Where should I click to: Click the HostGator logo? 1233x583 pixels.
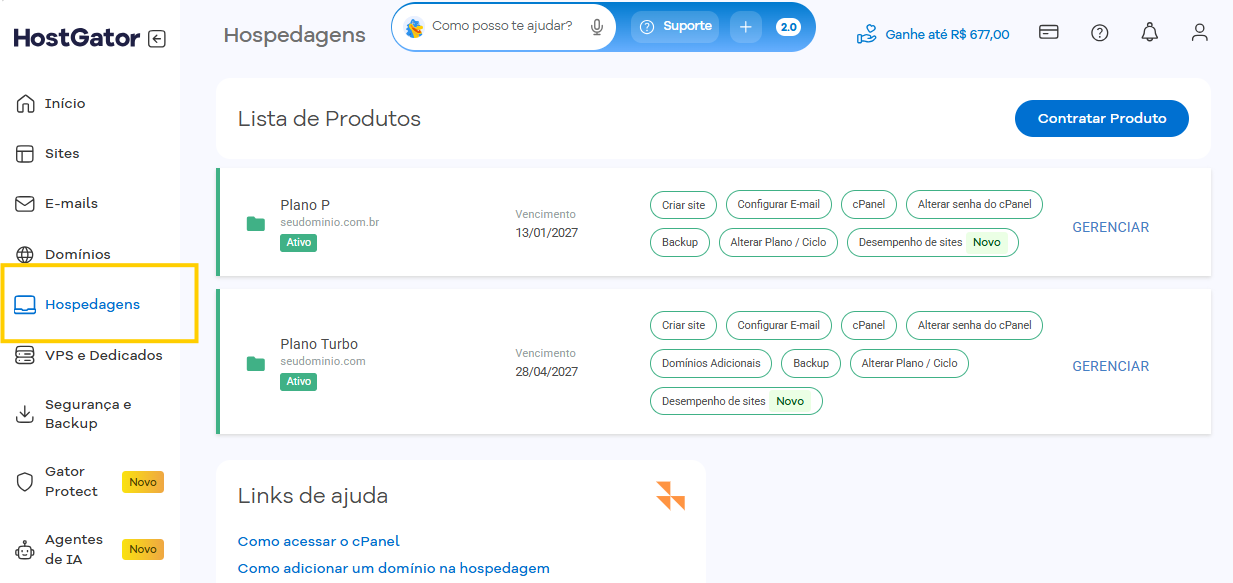(77, 38)
